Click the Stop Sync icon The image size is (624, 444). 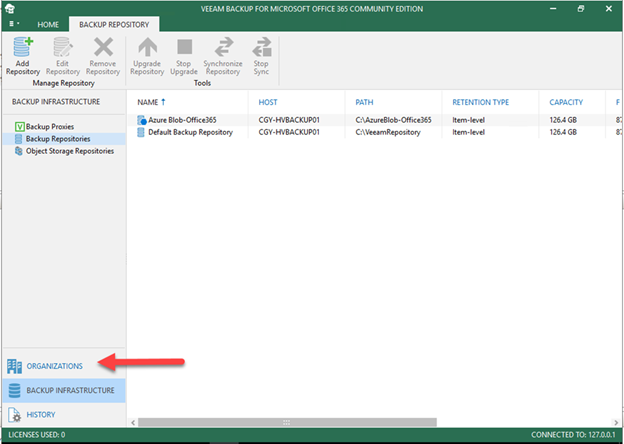(261, 47)
